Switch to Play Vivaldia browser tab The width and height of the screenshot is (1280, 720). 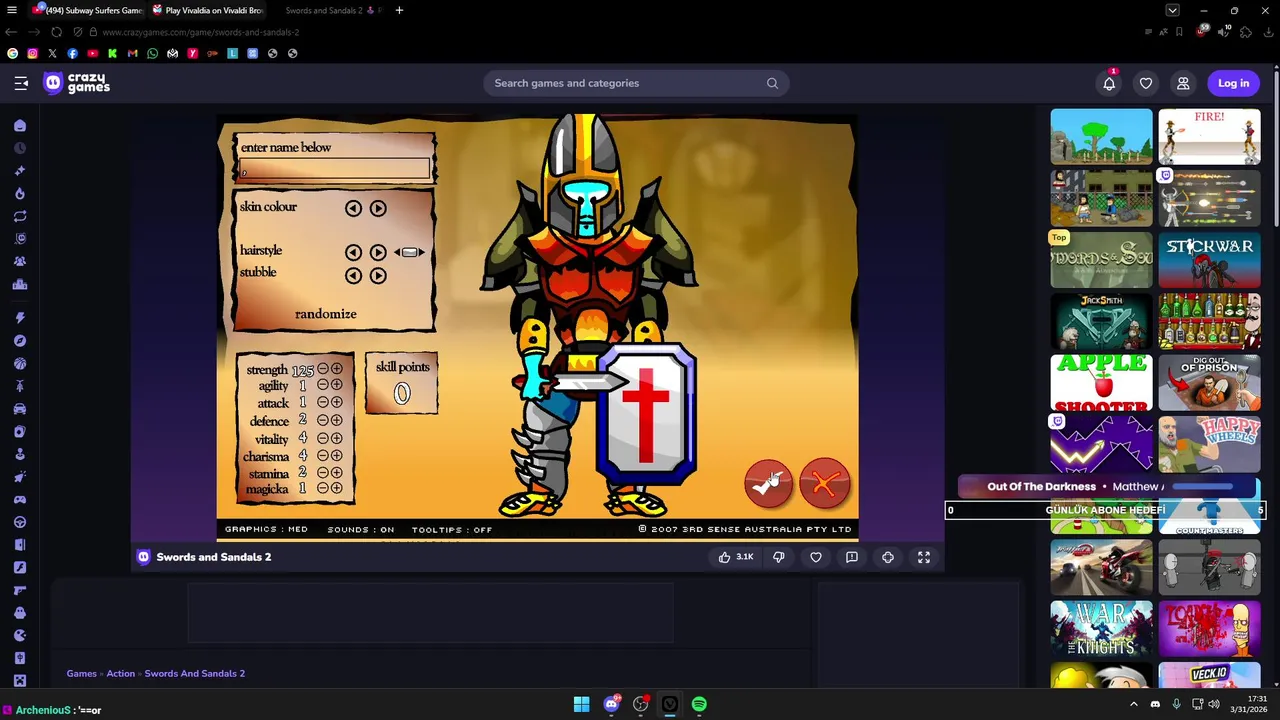click(x=208, y=10)
